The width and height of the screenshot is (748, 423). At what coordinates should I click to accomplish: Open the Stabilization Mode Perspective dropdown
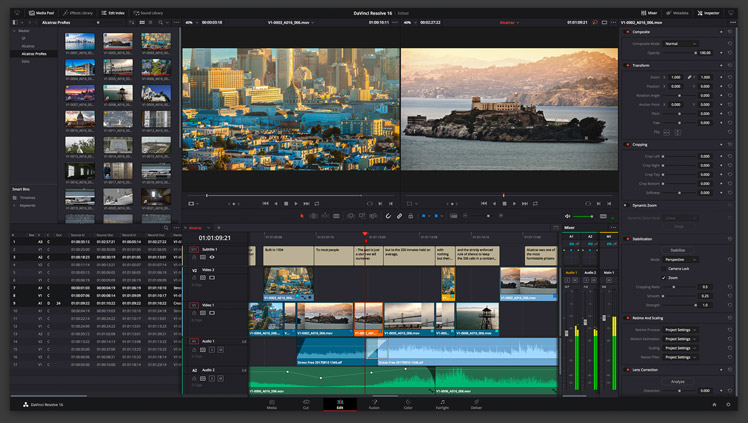679,259
